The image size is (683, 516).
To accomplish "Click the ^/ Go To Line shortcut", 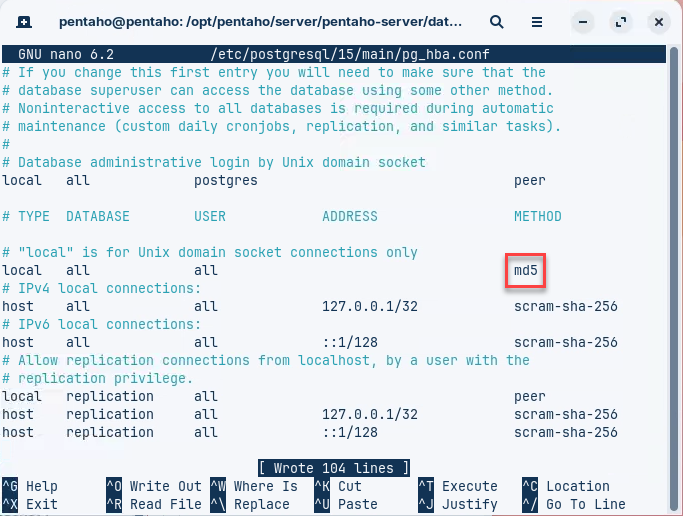I will point(573,504).
